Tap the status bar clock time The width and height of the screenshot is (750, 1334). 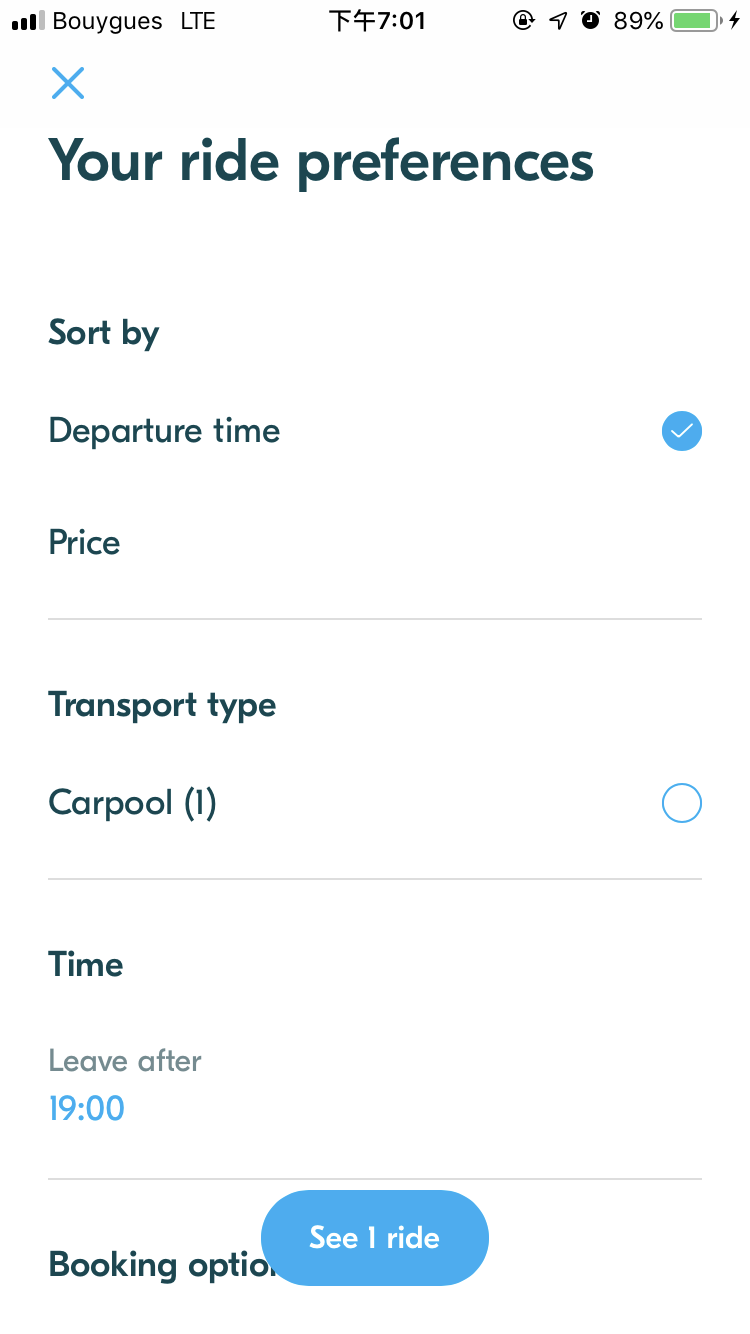[x=377, y=21]
